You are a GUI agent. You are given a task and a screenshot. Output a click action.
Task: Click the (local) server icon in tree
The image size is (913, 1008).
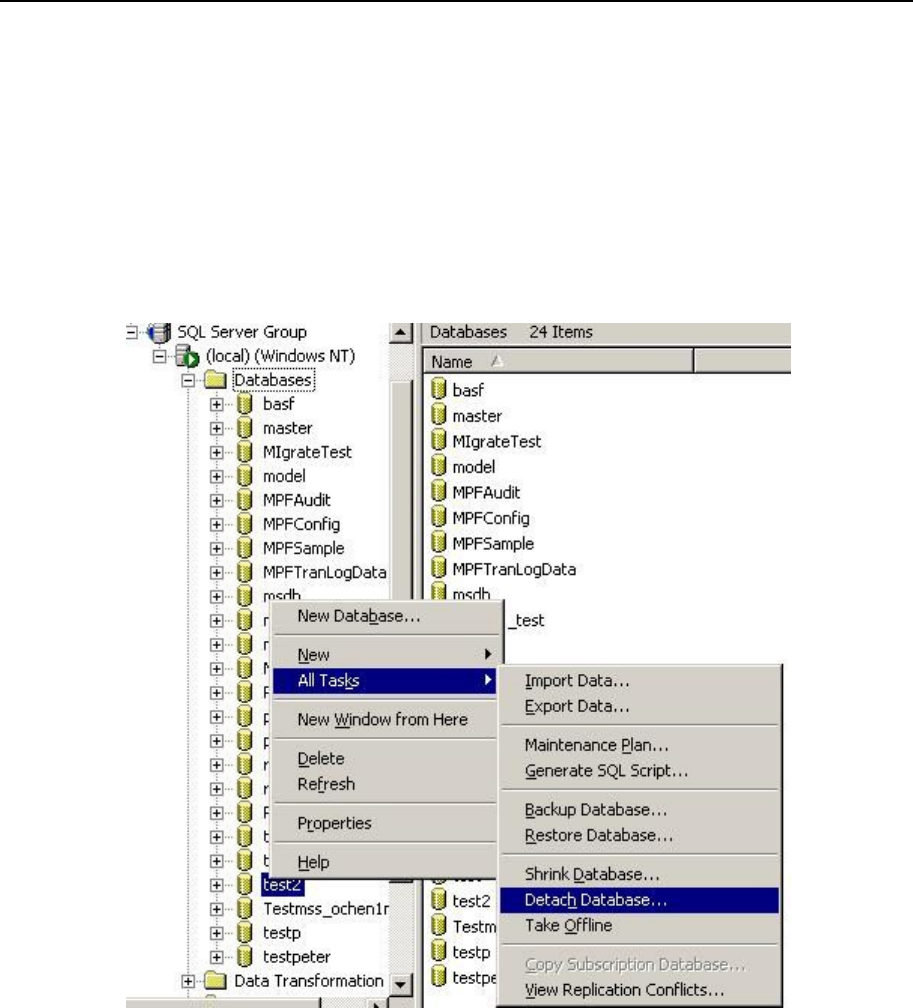click(x=187, y=356)
